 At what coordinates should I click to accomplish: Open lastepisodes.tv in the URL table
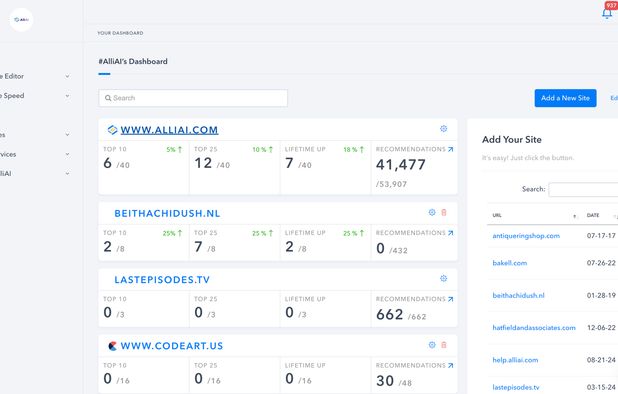pyautogui.click(x=516, y=387)
